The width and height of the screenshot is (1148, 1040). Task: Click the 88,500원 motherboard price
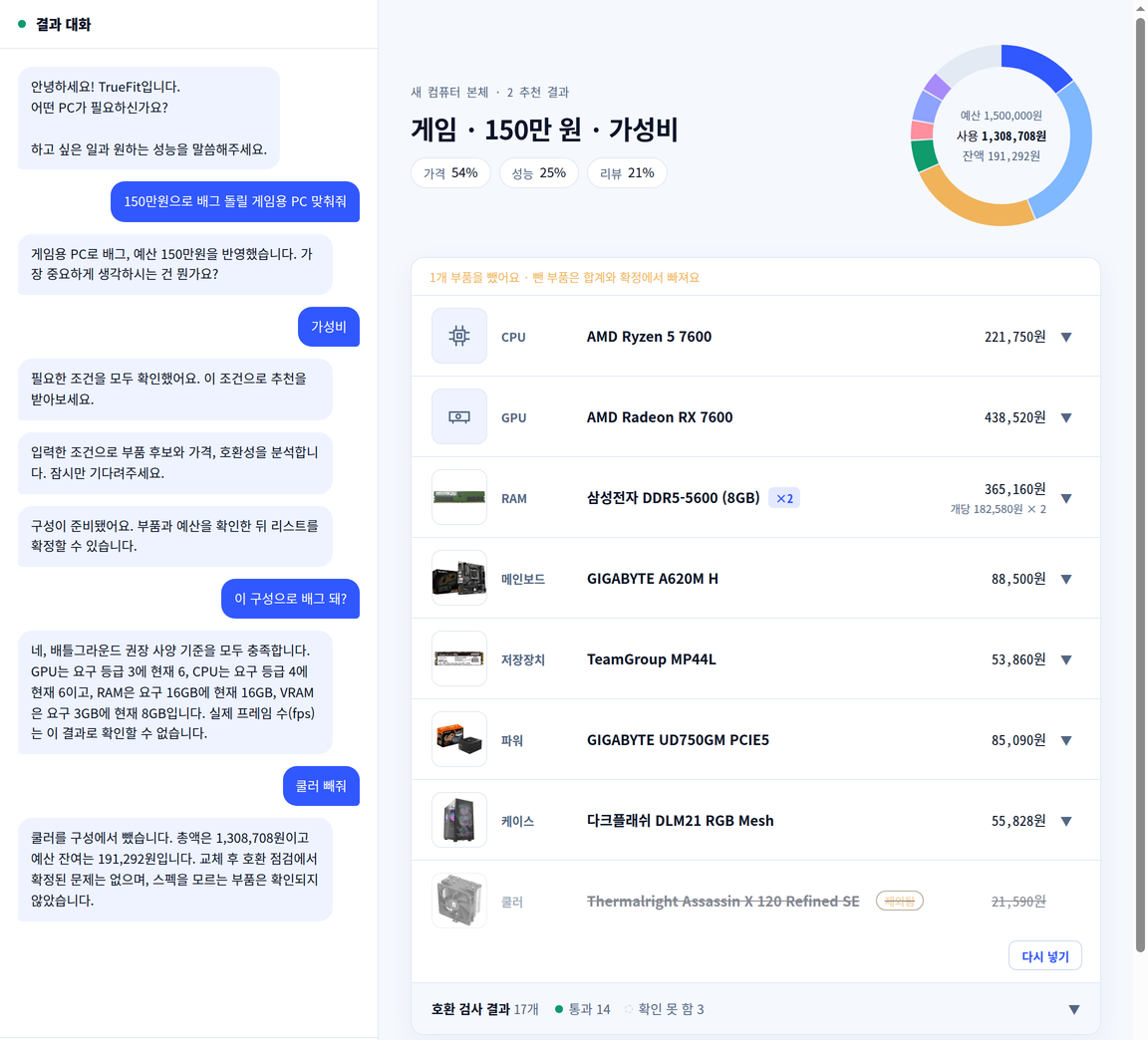1018,579
